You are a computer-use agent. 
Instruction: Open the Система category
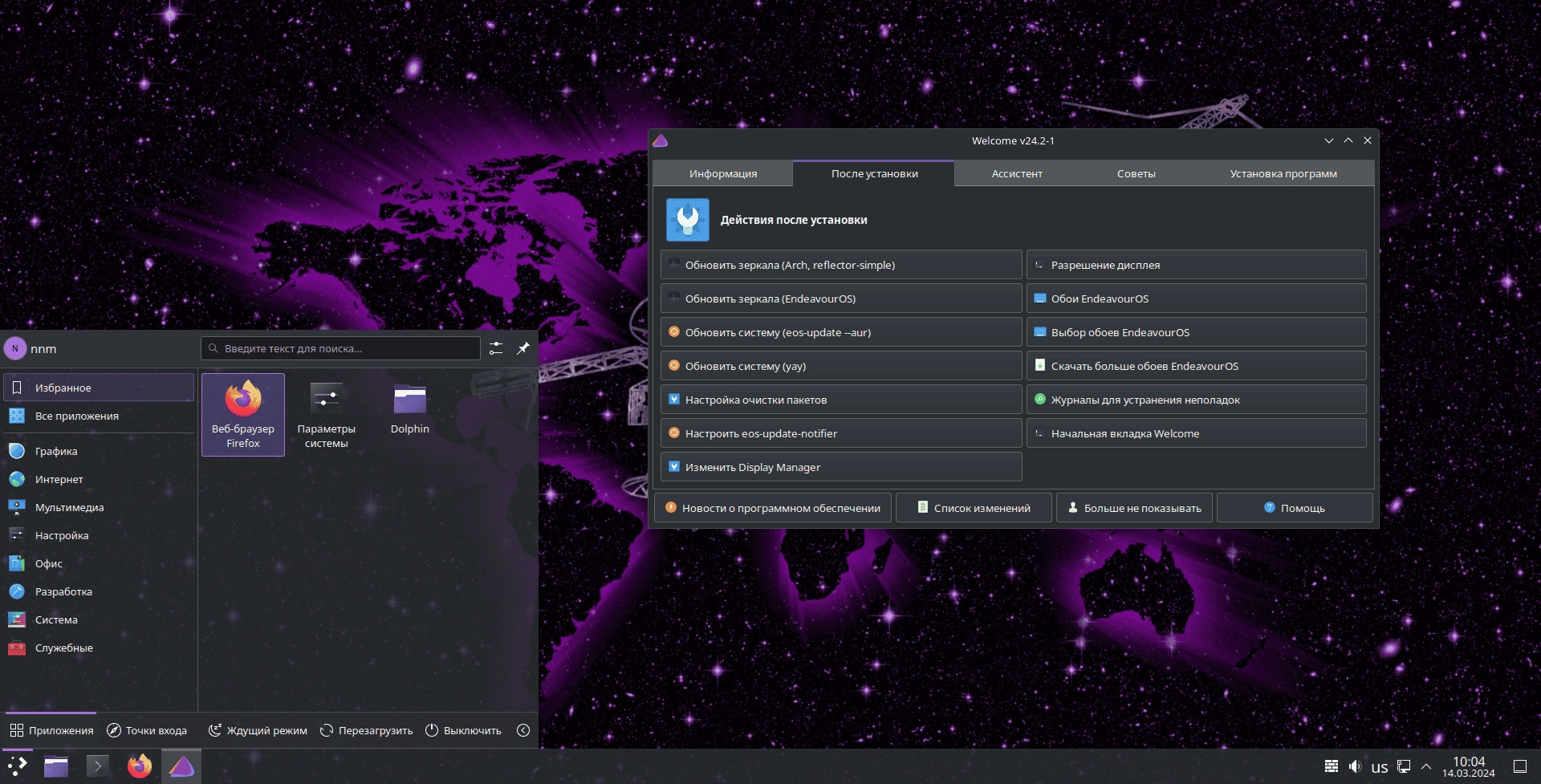coord(99,619)
